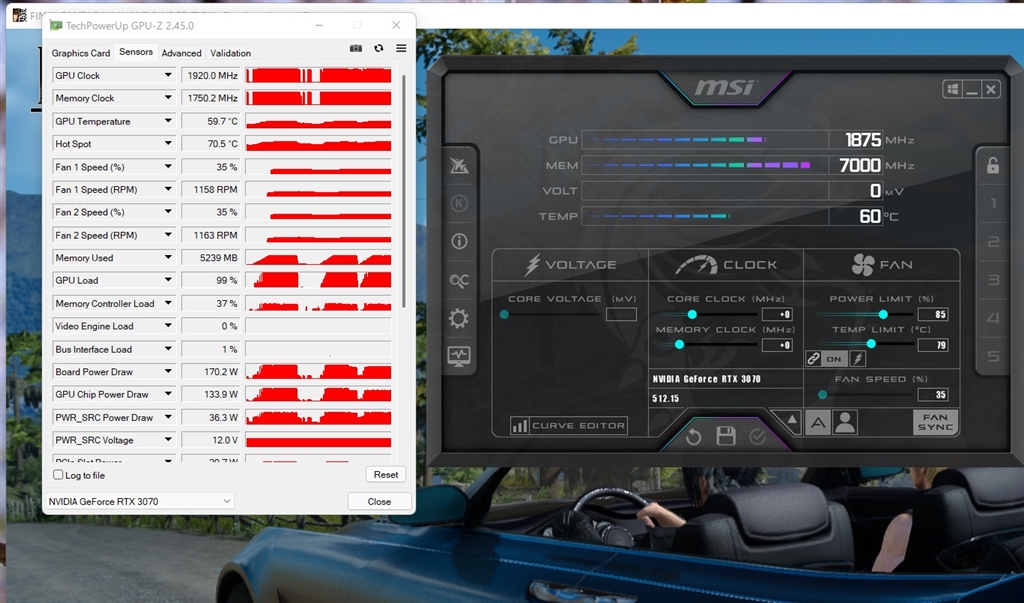Click the Temp Limit value field
Image resolution: width=1024 pixels, height=603 pixels.
pyautogui.click(x=933, y=345)
